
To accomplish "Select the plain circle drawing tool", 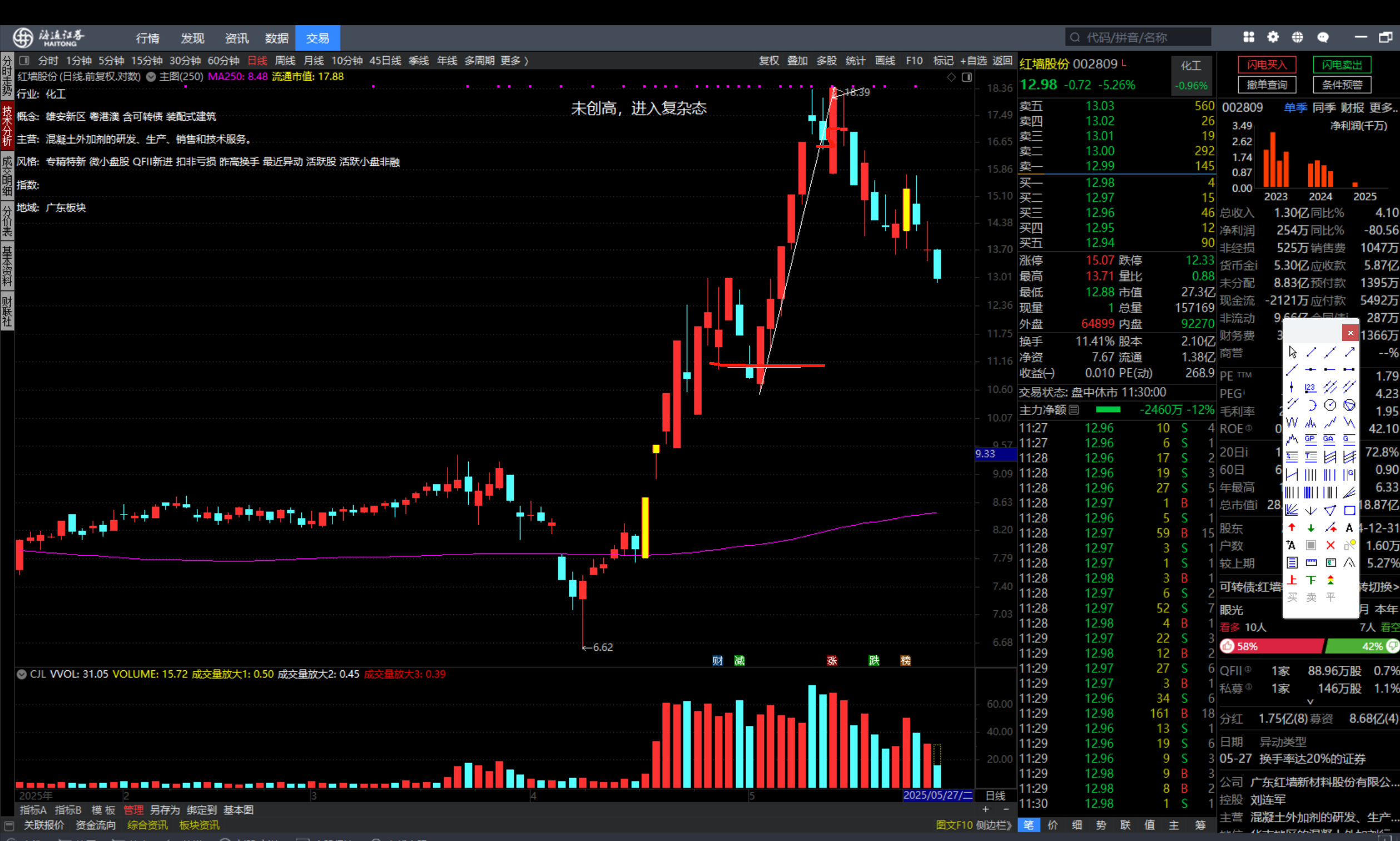I will pyautogui.click(x=1330, y=404).
